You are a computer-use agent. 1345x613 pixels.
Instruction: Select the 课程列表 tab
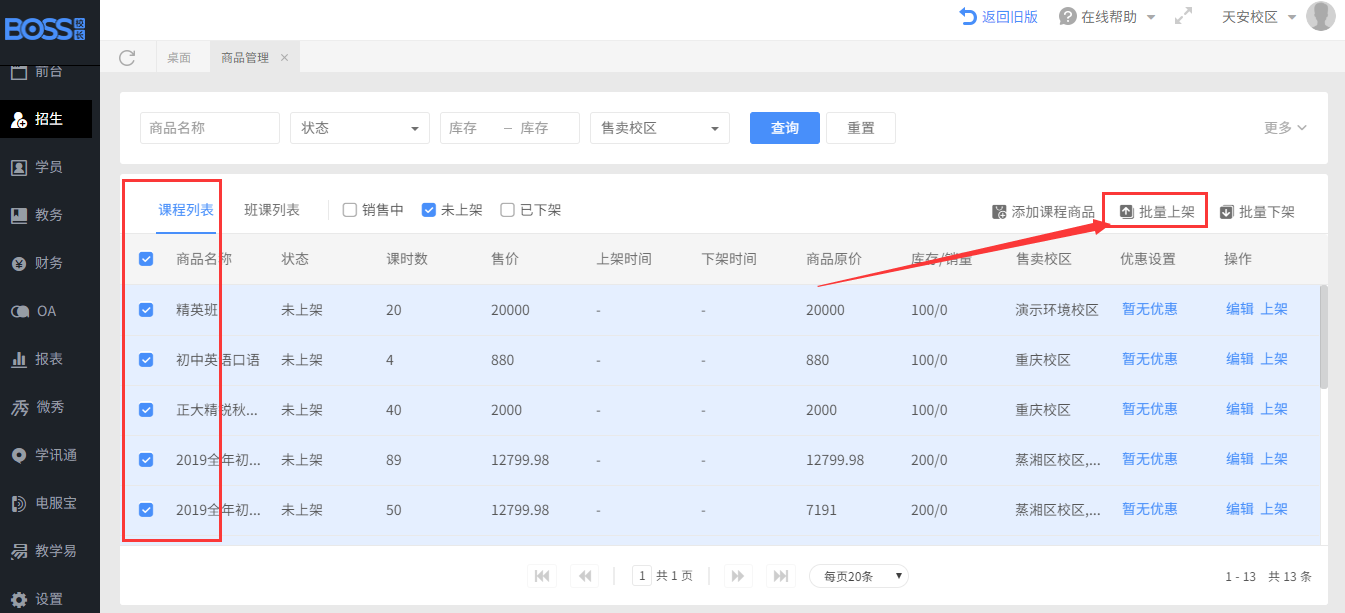pos(186,210)
